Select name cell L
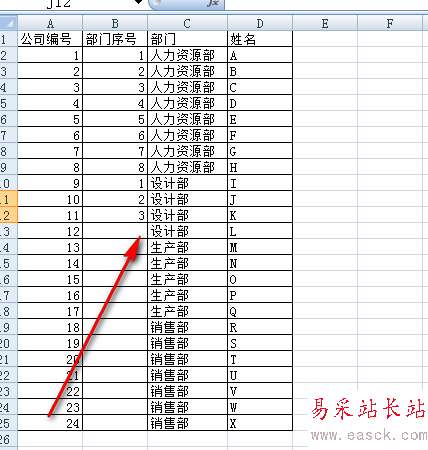Viewport: 428px width, 450px height. point(260,231)
